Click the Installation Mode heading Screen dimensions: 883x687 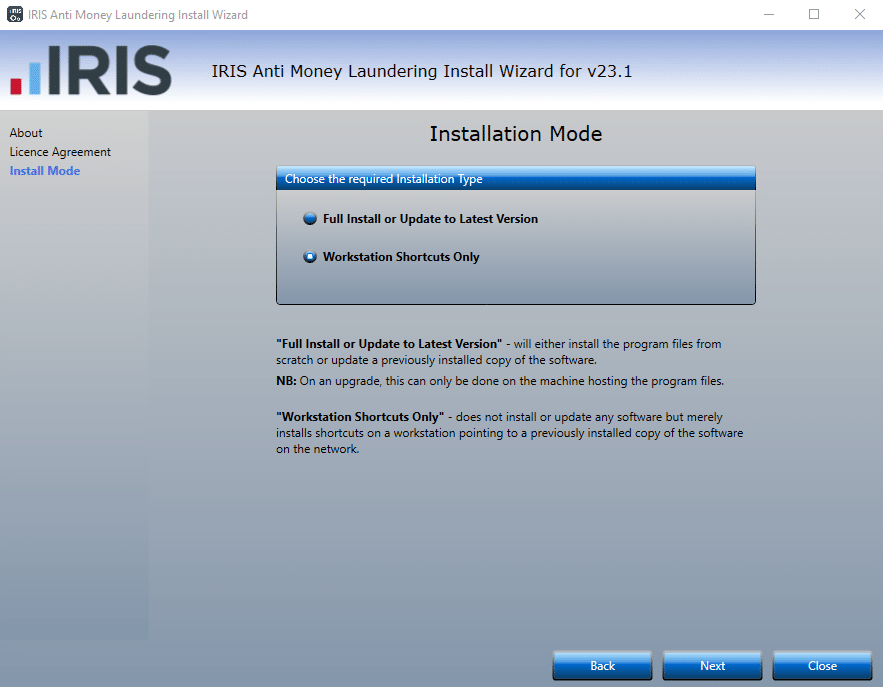pyautogui.click(x=516, y=134)
